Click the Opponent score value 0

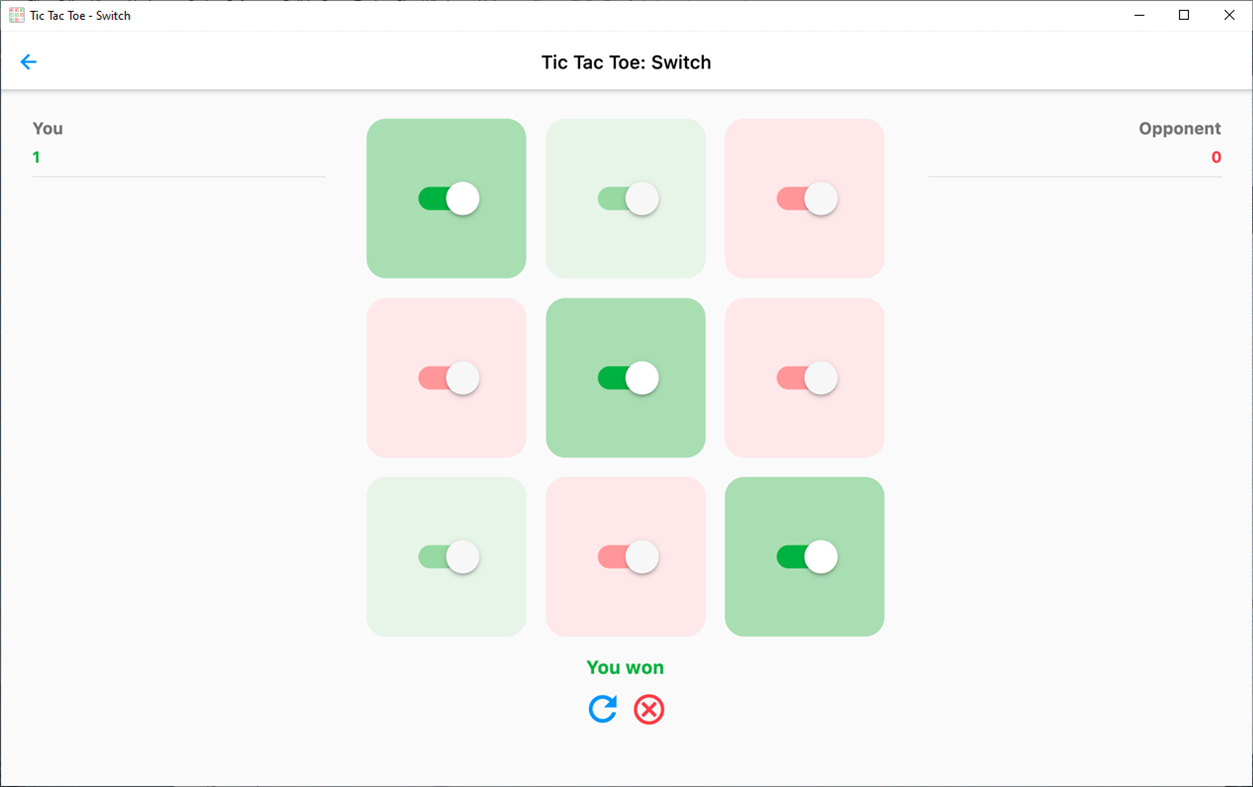tap(1215, 157)
